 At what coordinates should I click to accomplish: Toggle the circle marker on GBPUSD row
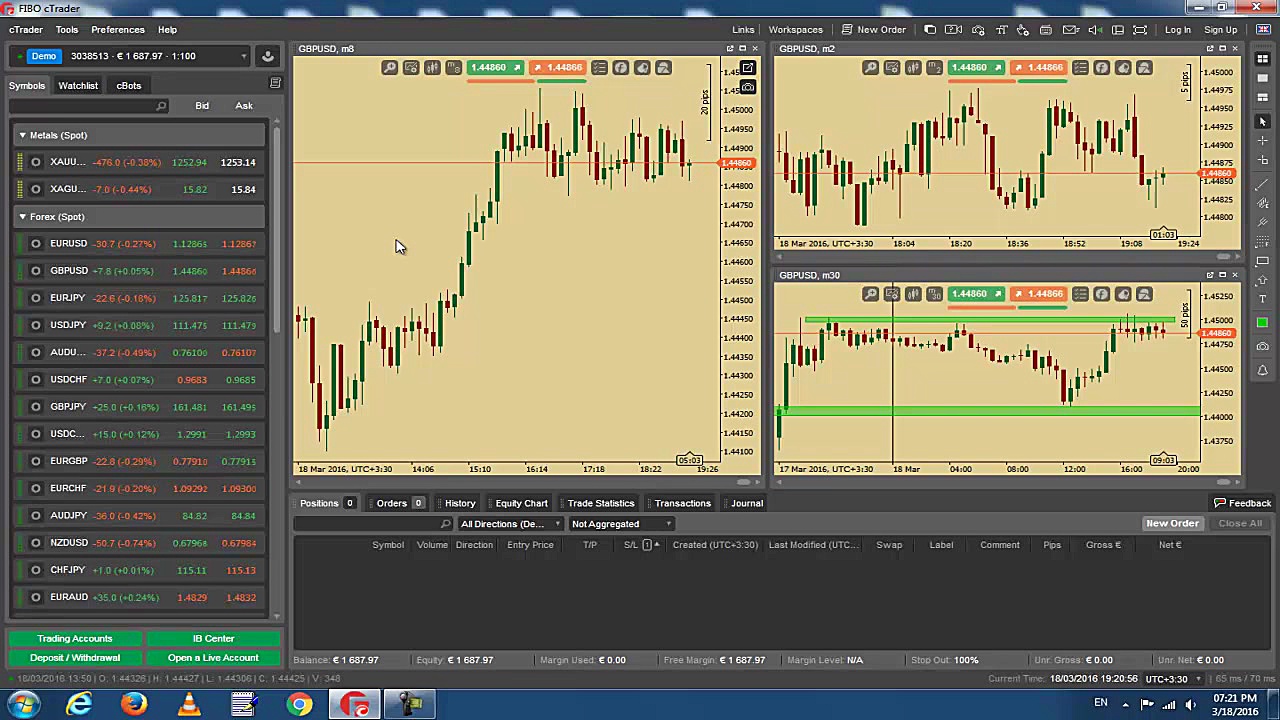click(36, 271)
